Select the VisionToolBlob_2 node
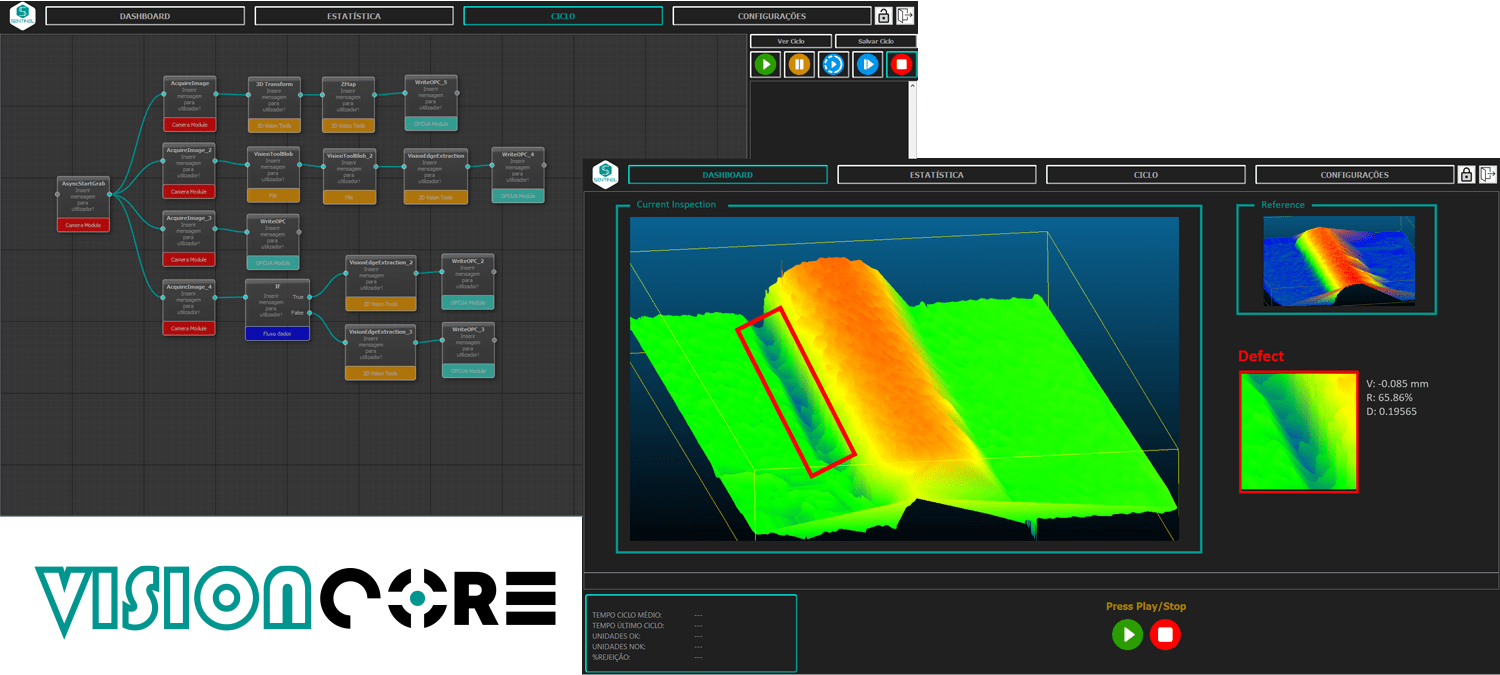 (350, 176)
